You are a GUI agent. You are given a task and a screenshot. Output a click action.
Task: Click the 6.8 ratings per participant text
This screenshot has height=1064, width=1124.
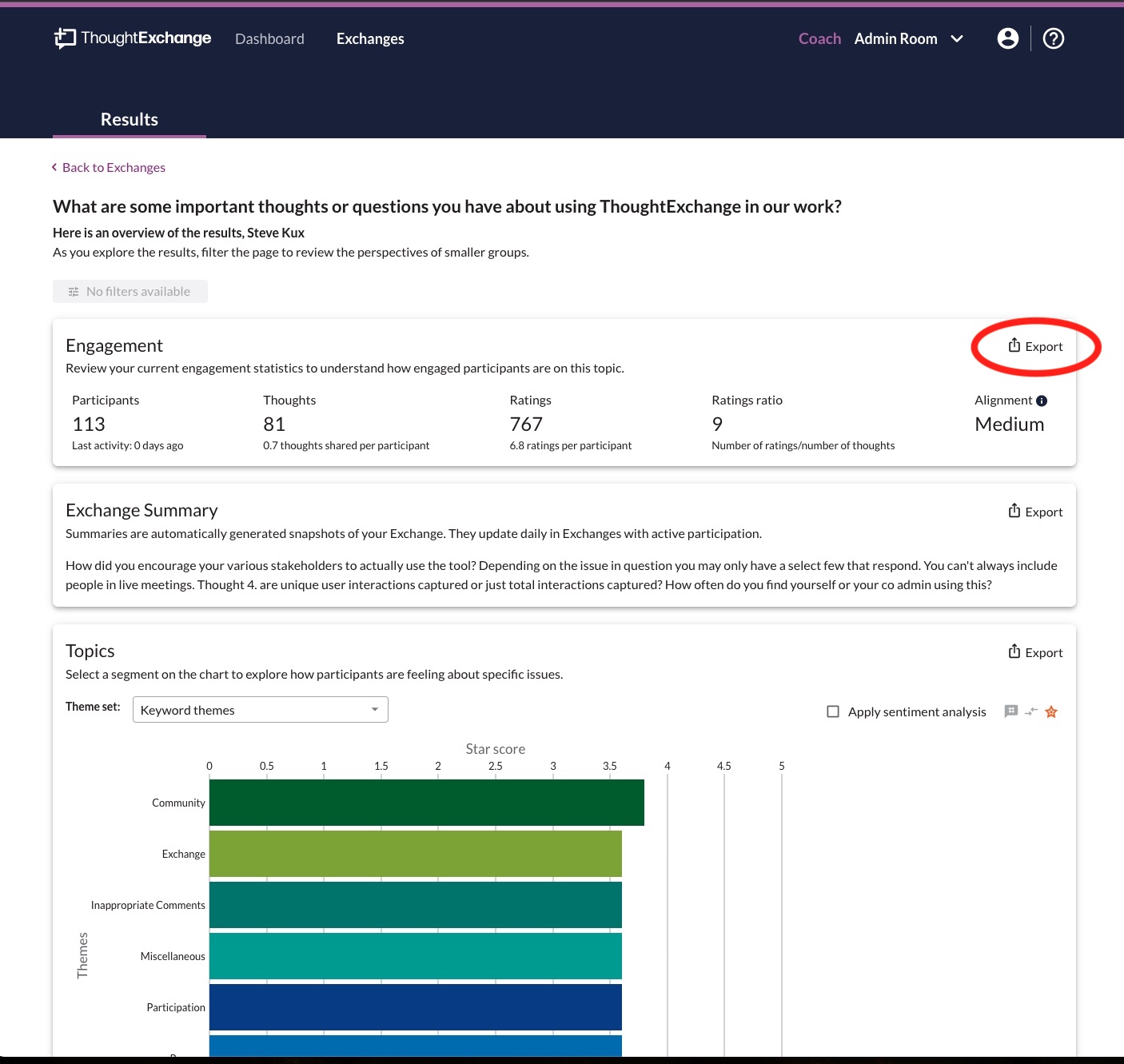point(571,445)
